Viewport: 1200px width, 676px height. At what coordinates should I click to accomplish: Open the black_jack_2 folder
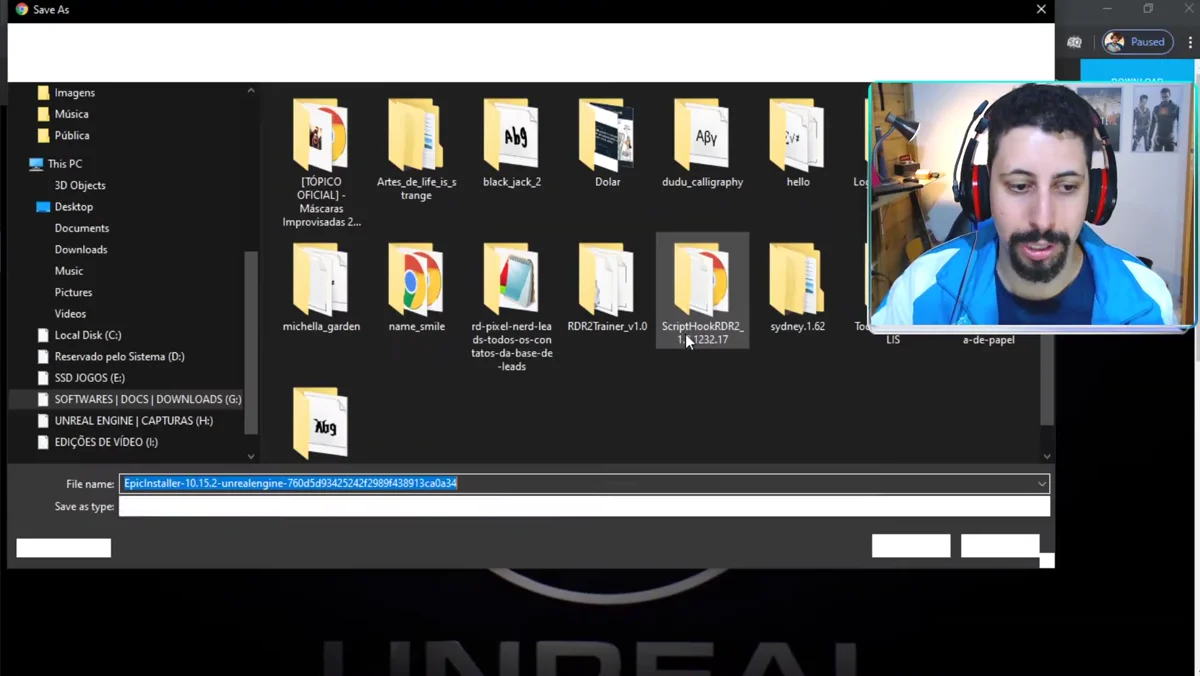click(x=512, y=143)
